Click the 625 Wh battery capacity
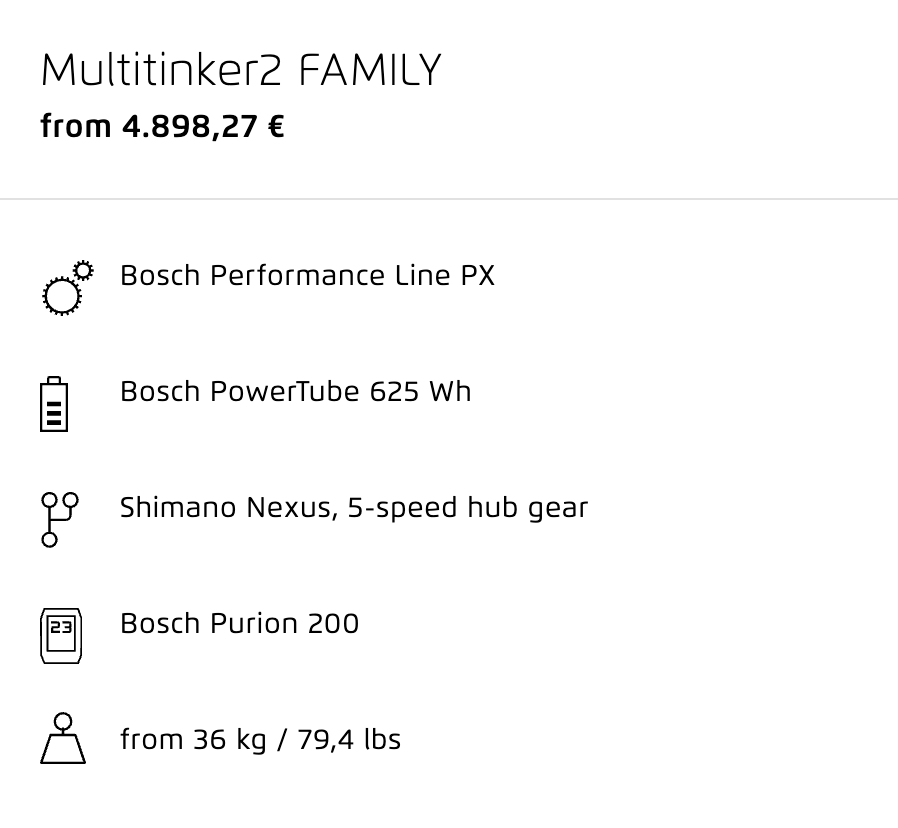 [x=420, y=392]
